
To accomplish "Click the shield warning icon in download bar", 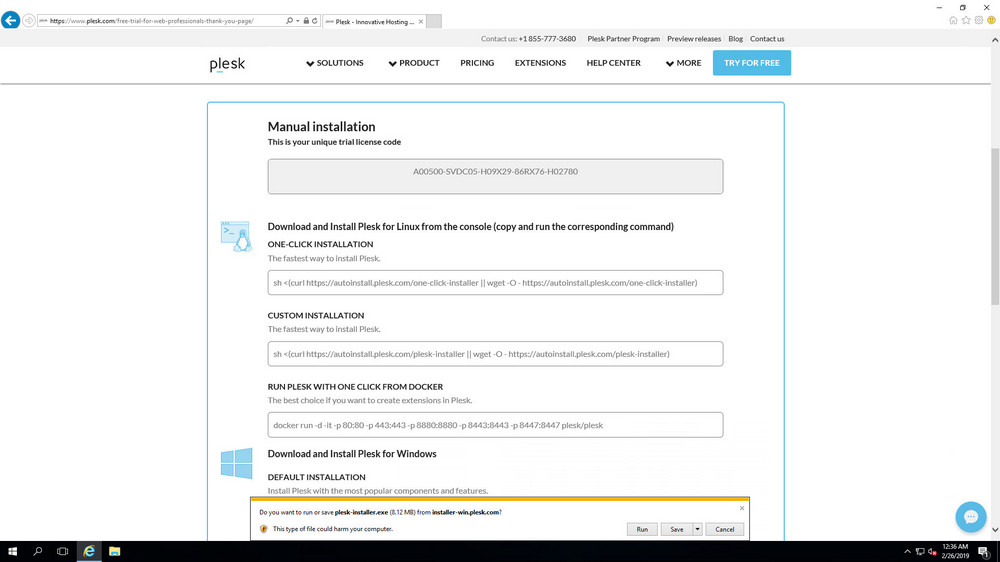I will click(x=263, y=529).
